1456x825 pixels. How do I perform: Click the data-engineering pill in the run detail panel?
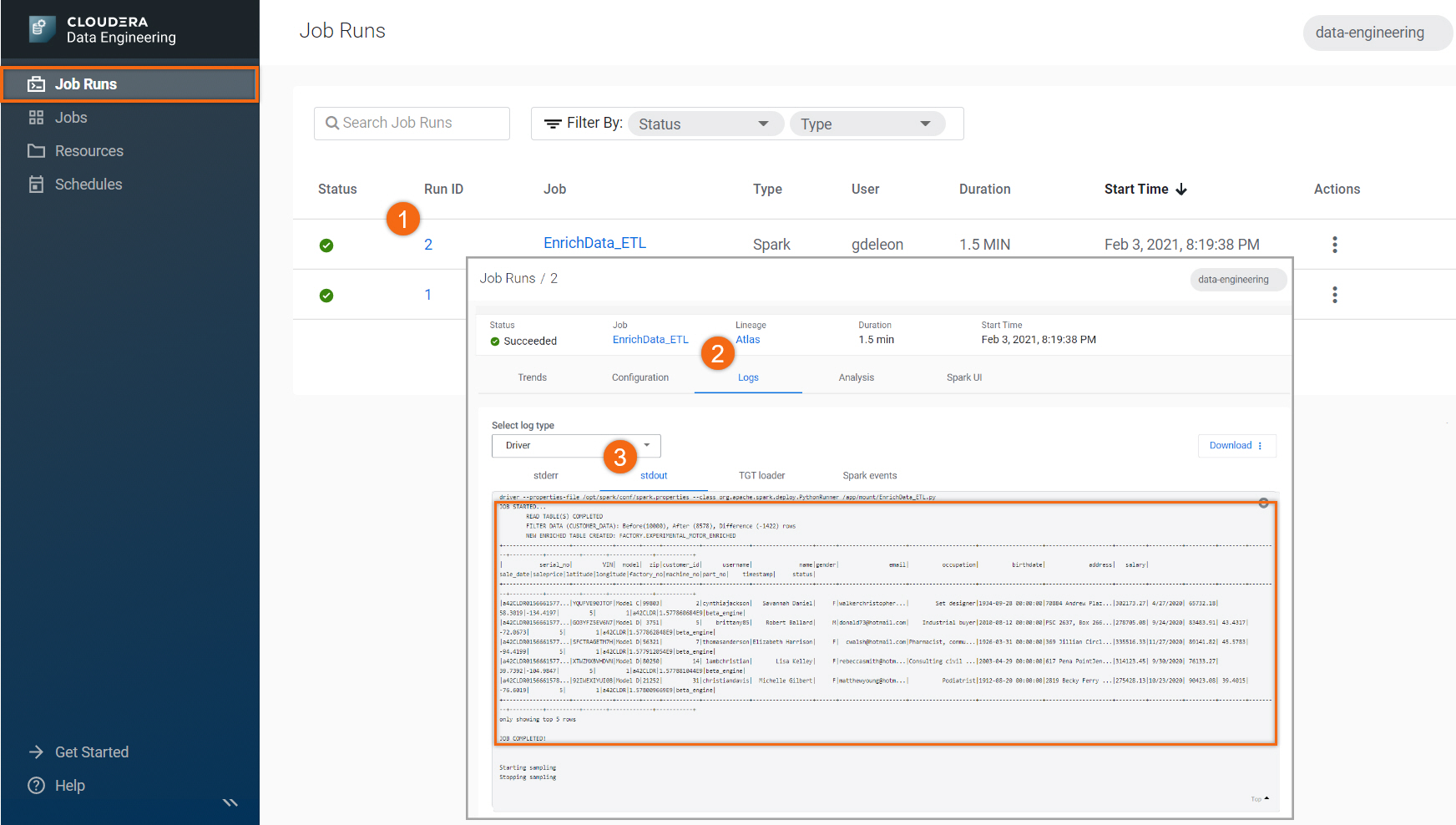point(1238,280)
